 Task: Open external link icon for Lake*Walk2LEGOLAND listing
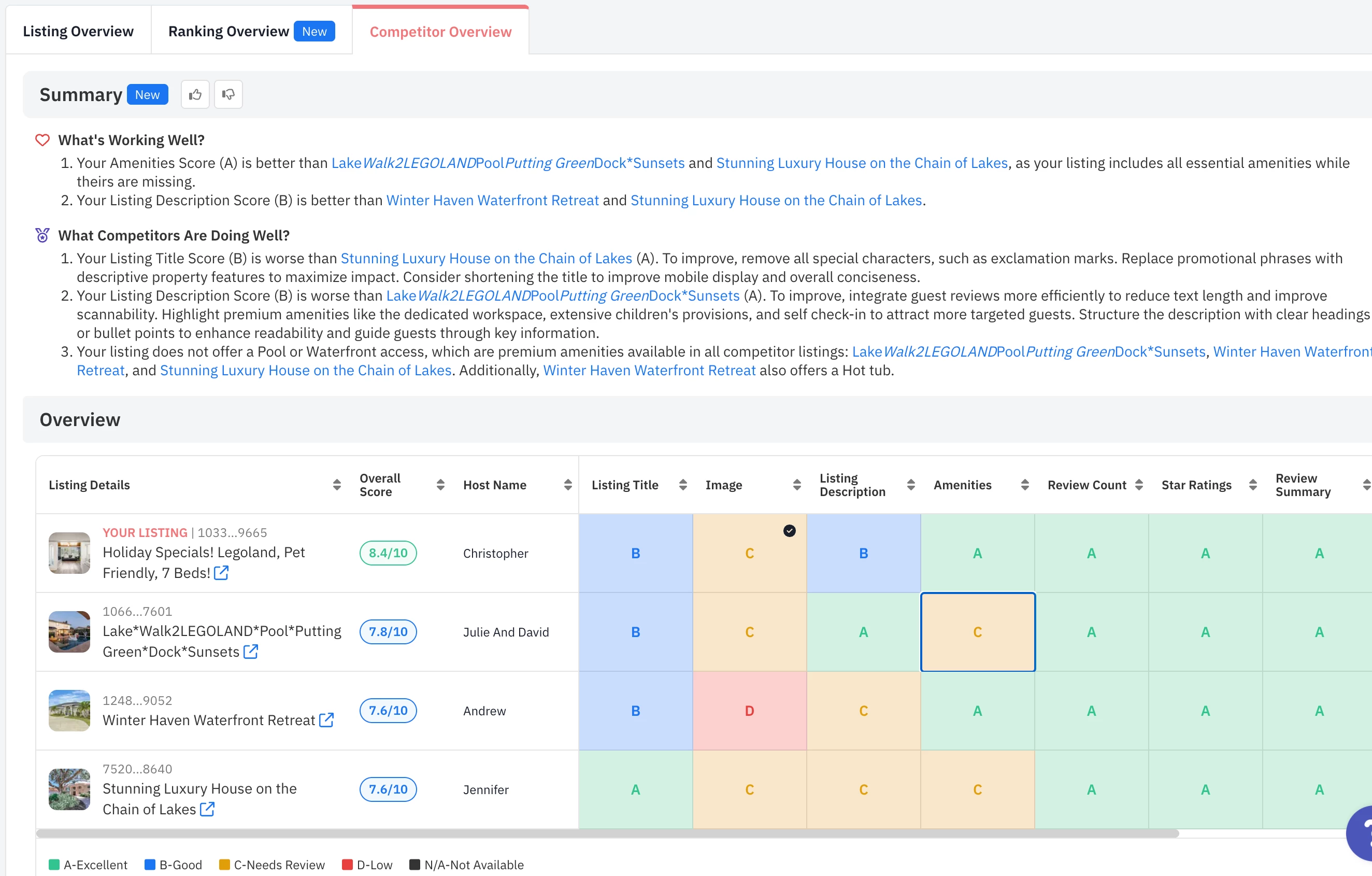click(251, 652)
